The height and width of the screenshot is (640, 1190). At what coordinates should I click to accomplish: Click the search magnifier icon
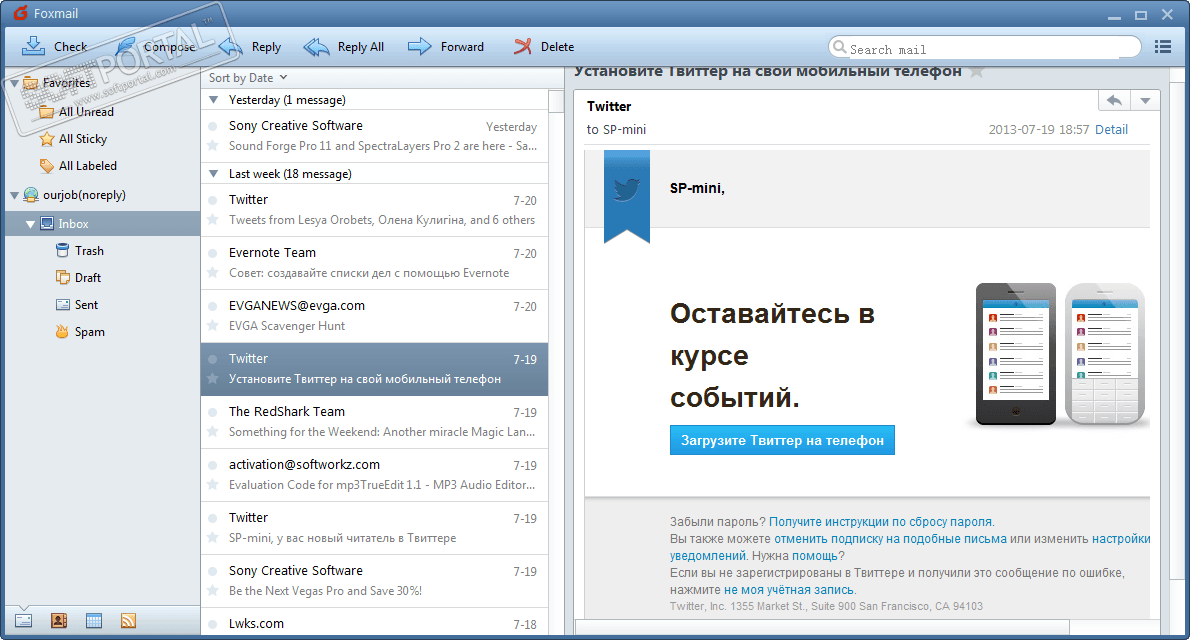pos(839,47)
